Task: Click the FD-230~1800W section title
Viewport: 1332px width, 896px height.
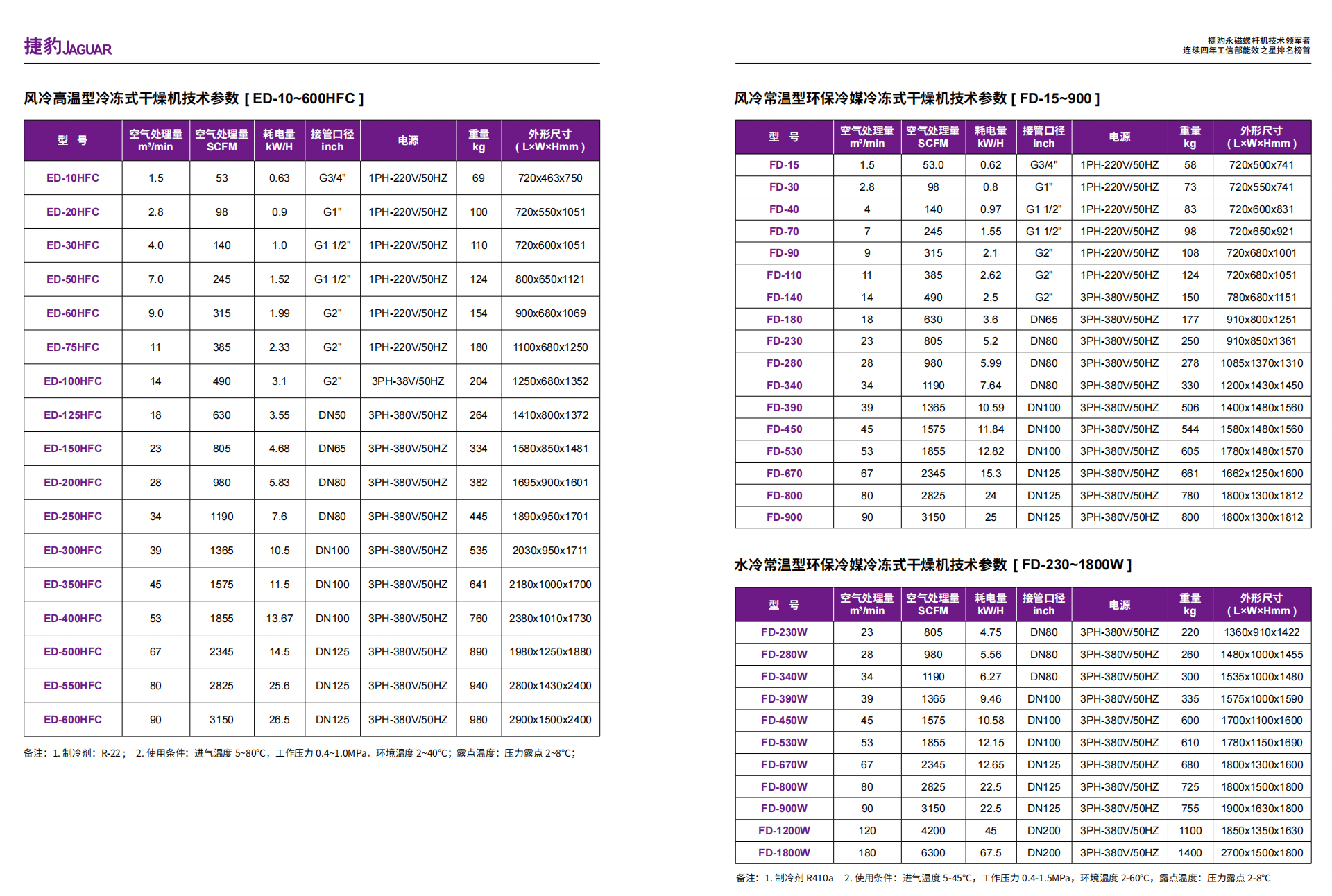Action: [x=932, y=565]
